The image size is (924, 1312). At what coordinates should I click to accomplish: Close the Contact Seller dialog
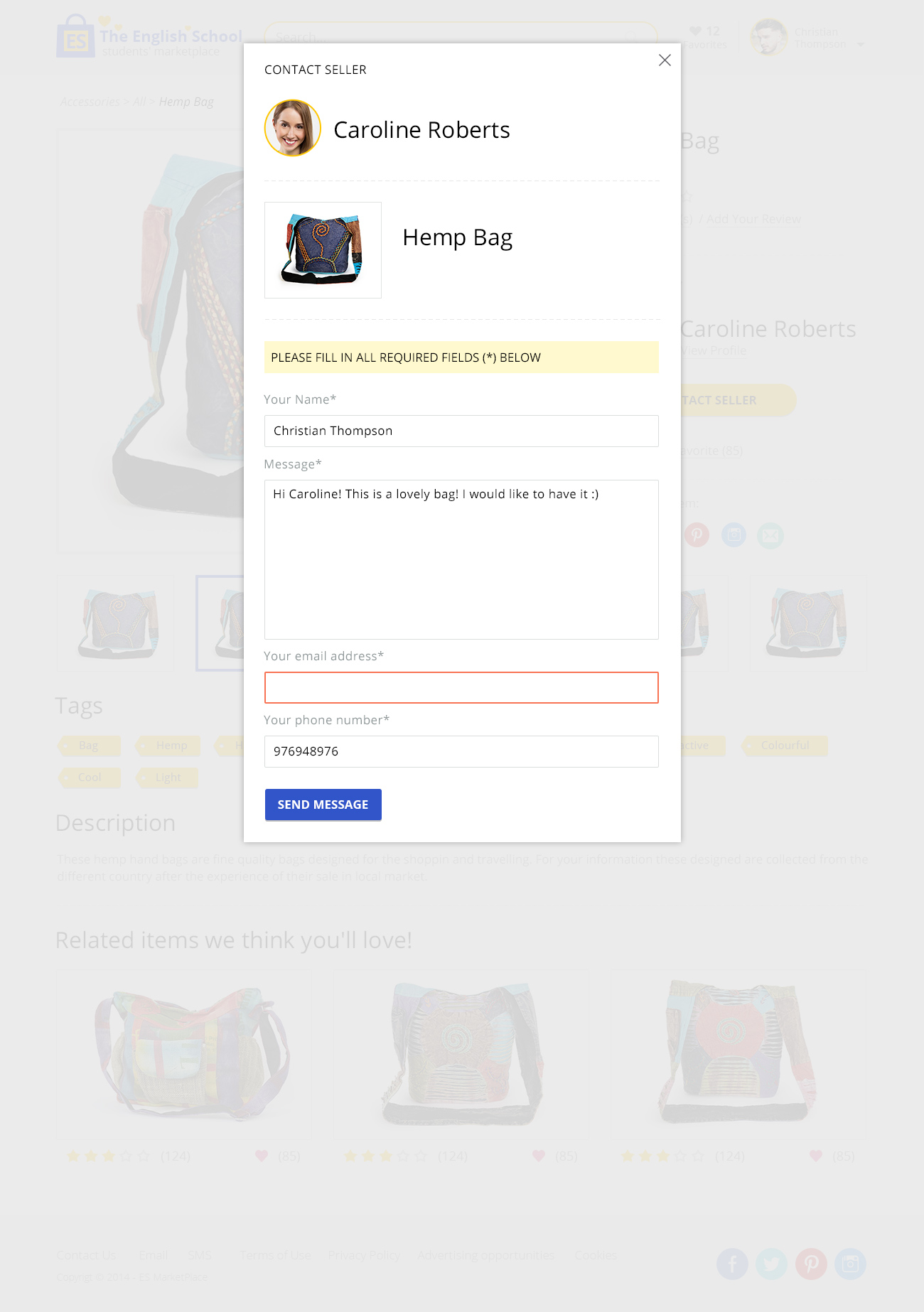point(665,60)
